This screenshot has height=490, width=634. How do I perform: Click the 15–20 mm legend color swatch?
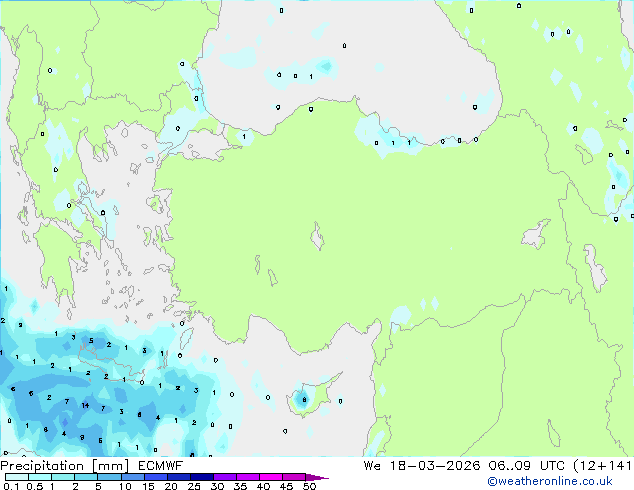(156, 477)
